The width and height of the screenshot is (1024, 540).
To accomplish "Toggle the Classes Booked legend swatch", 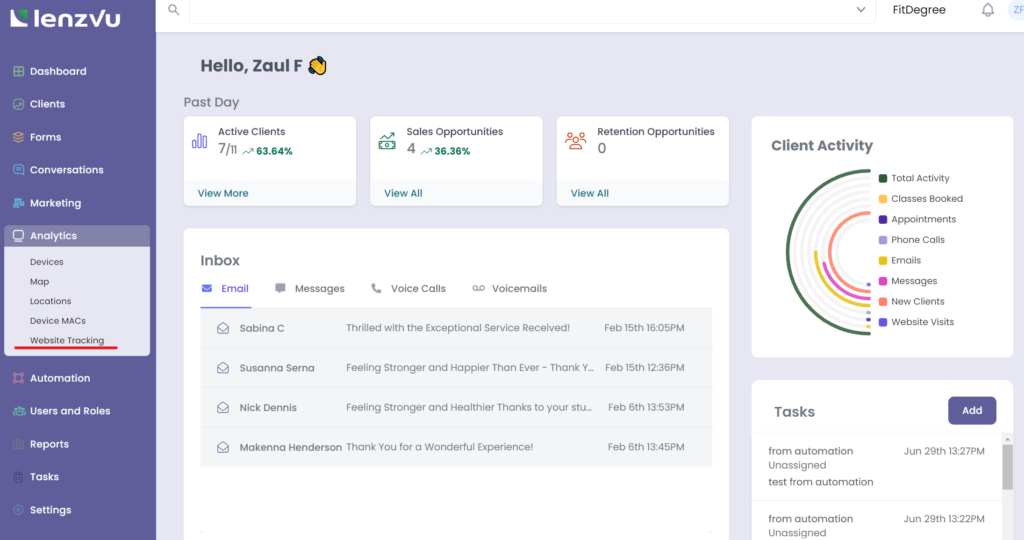I will pyautogui.click(x=883, y=199).
